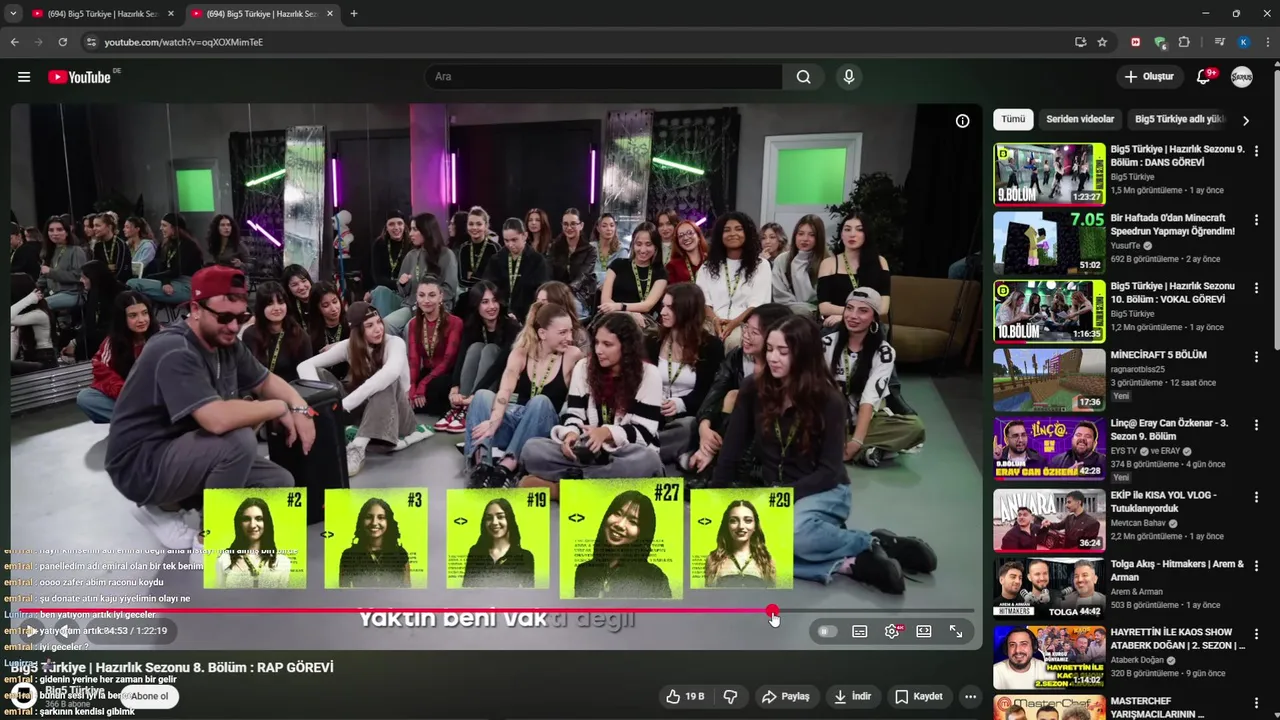Show more filter chips with right arrow

pyautogui.click(x=1245, y=120)
